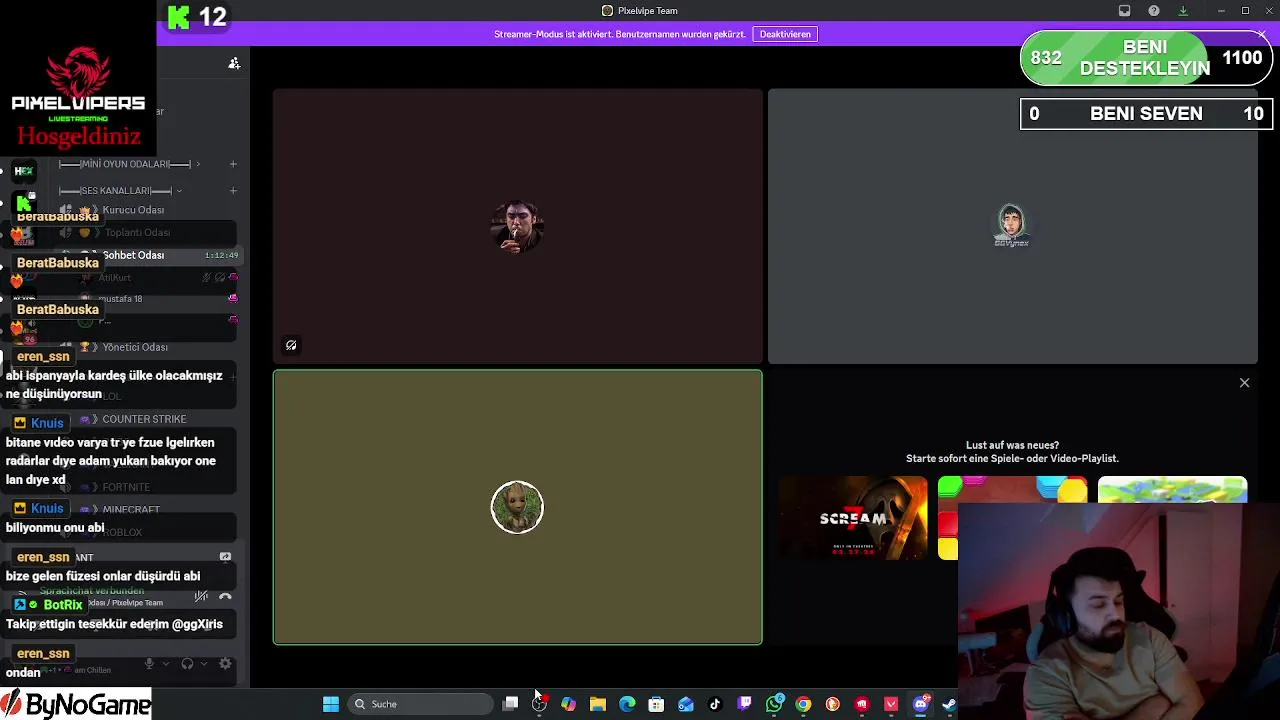Open the screen share icon beside chat panel

pos(225,557)
